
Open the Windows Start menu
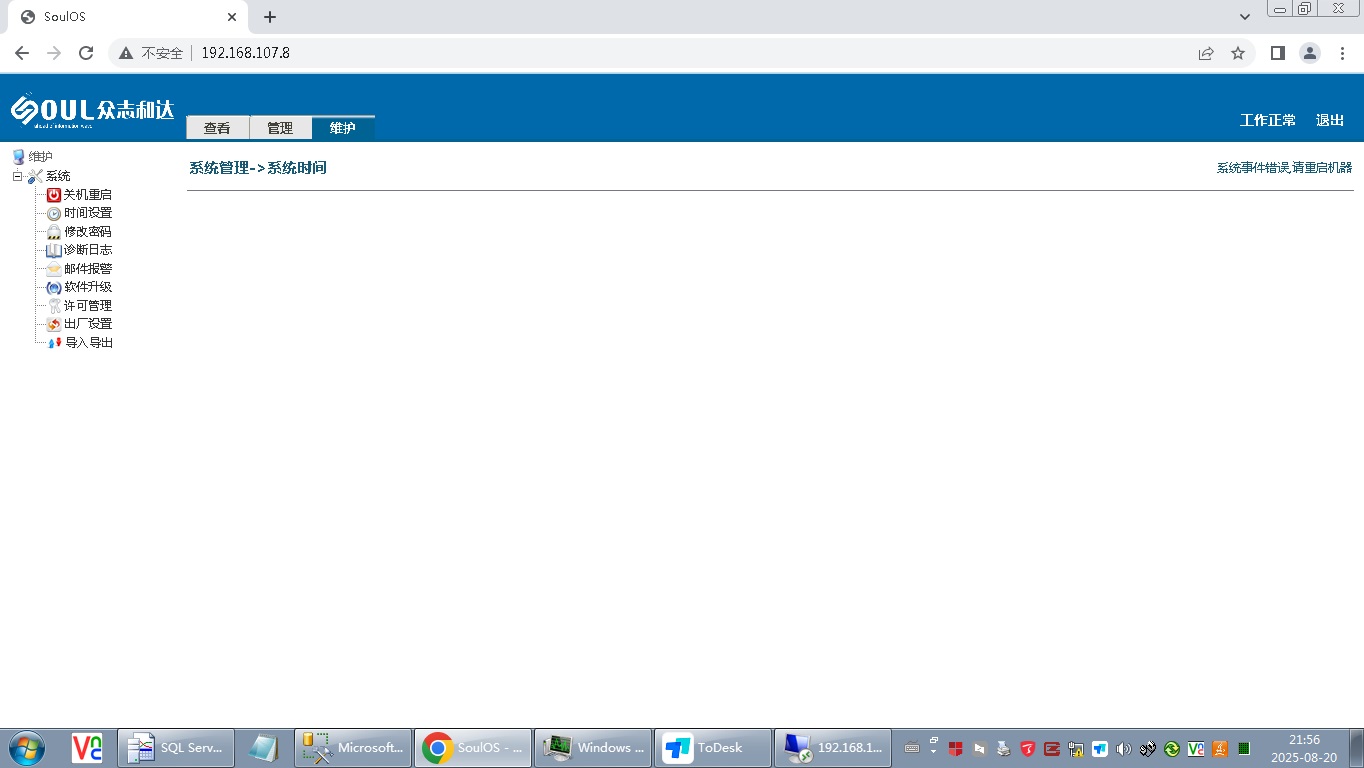(27, 747)
